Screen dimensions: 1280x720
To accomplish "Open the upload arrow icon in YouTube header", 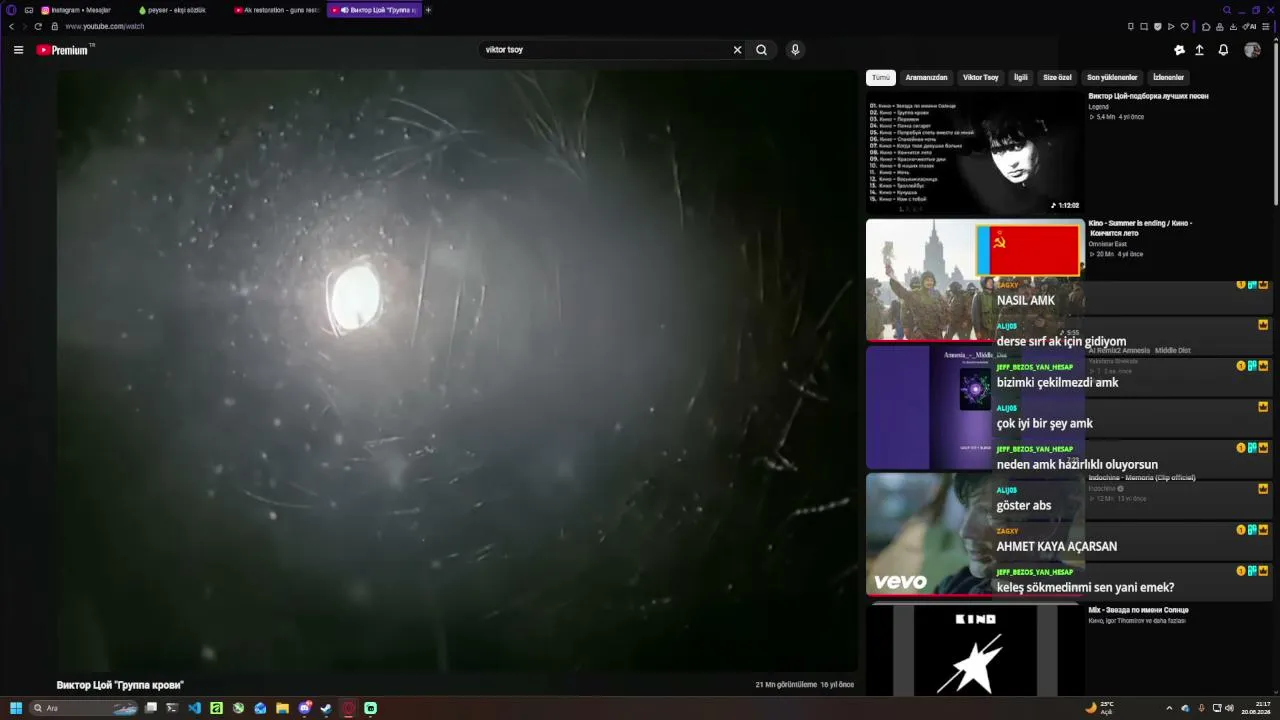I will tap(1200, 50).
